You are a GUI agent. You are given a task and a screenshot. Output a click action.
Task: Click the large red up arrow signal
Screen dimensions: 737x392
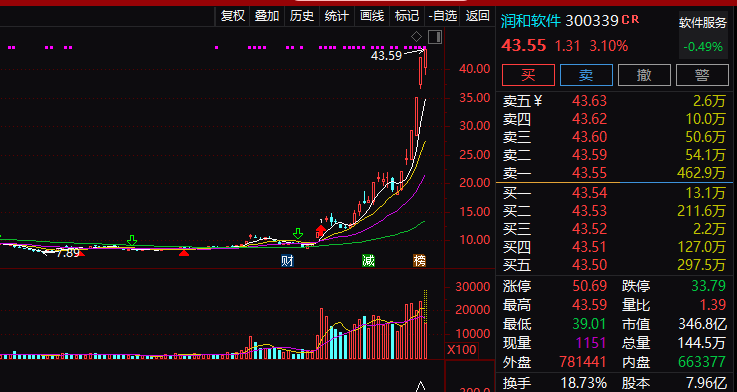[x=321, y=231]
